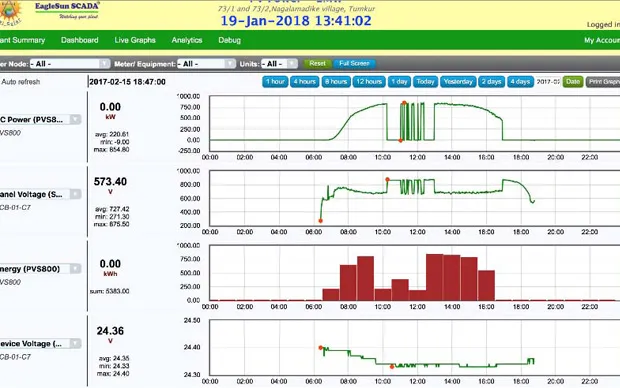Screen dimensions: 620x388
Task: Go to Live Graphs menu
Action: [x=135, y=40]
